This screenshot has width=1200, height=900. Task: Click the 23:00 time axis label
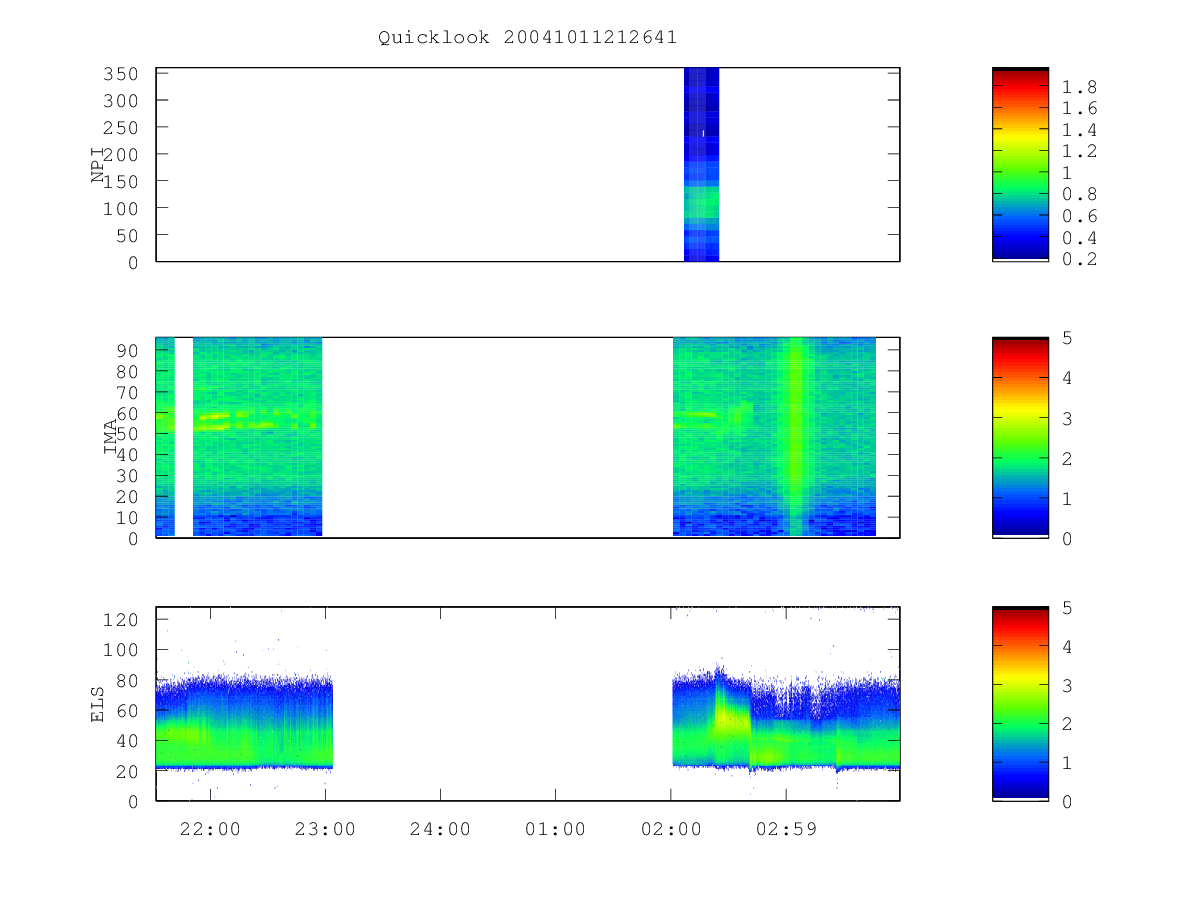click(325, 830)
